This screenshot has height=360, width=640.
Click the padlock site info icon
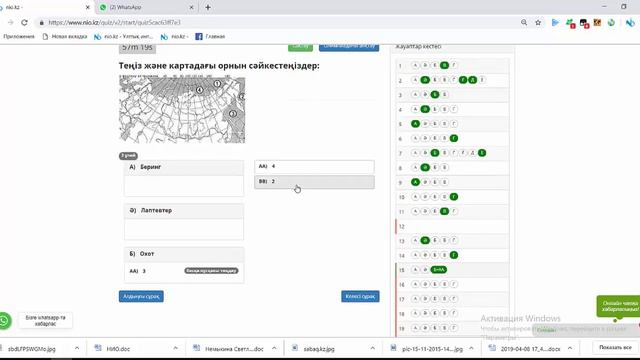[41, 22]
